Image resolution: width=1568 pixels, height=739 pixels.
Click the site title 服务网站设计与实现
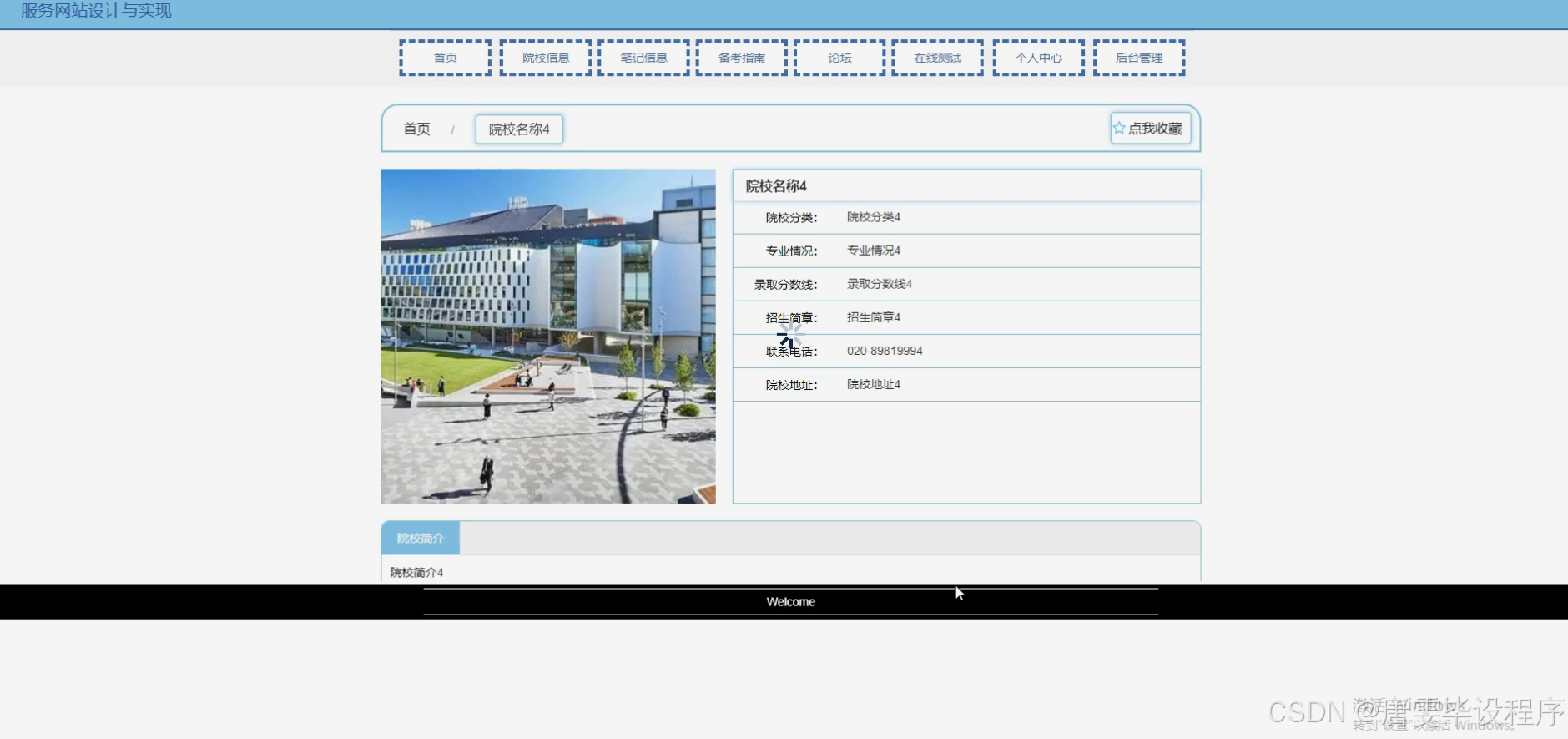[x=96, y=11]
